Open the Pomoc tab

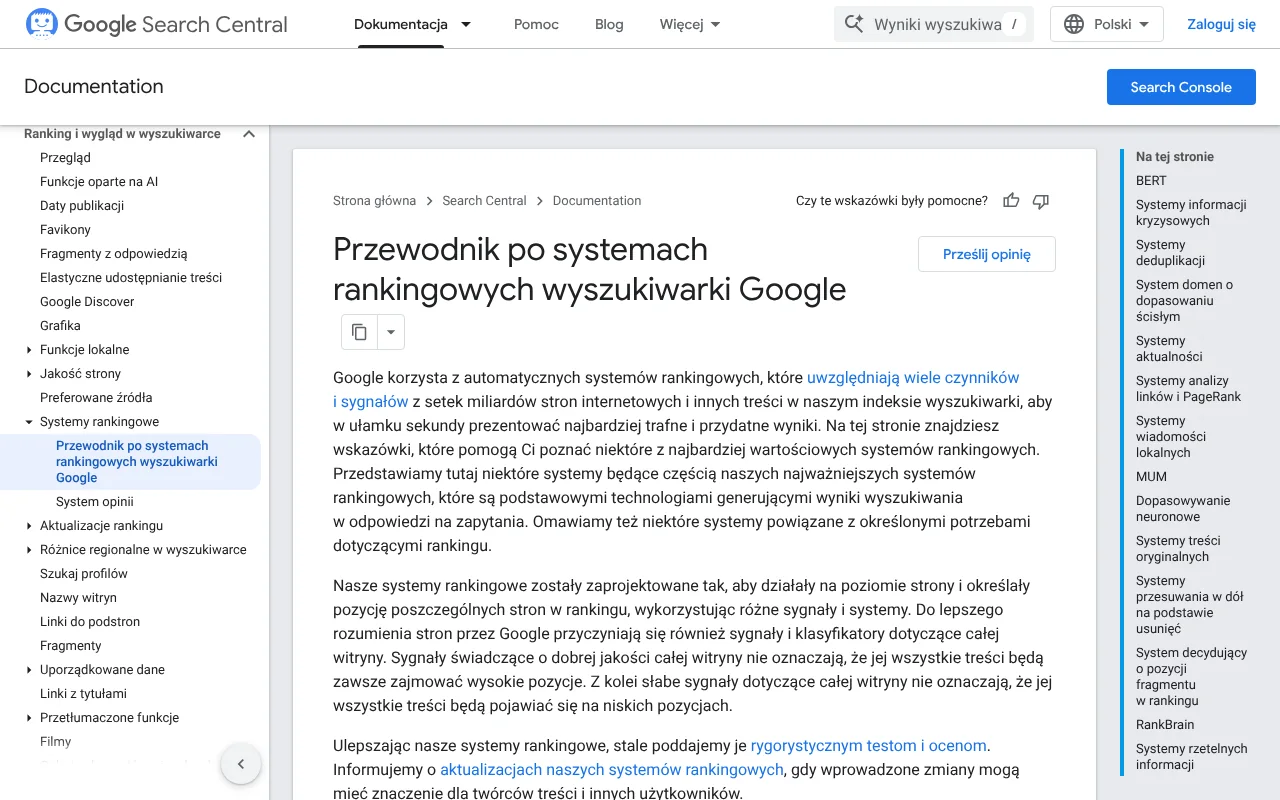(536, 24)
